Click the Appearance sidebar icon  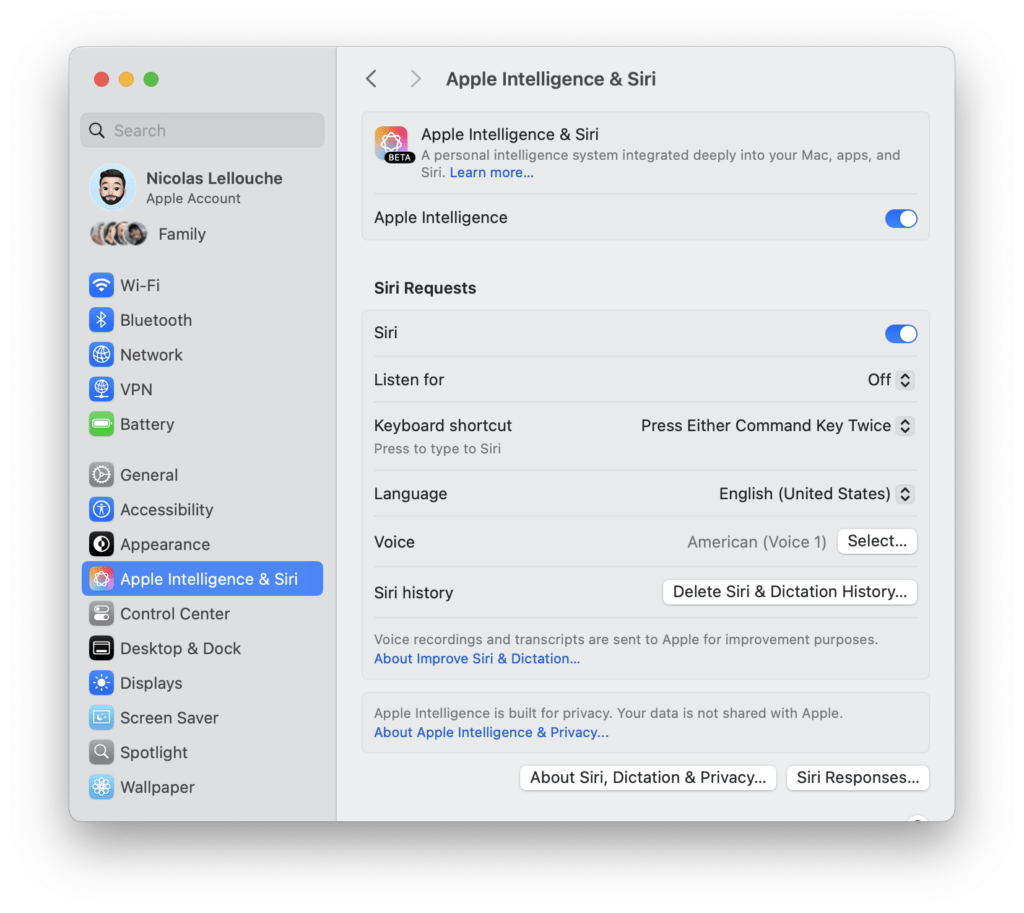[x=101, y=544]
